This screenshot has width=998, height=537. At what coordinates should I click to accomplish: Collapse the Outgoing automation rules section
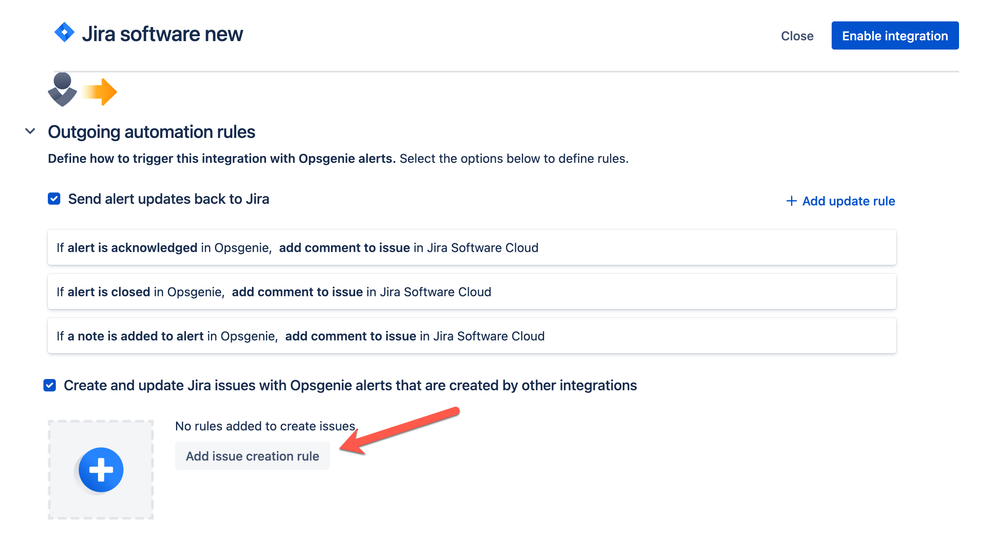point(30,132)
